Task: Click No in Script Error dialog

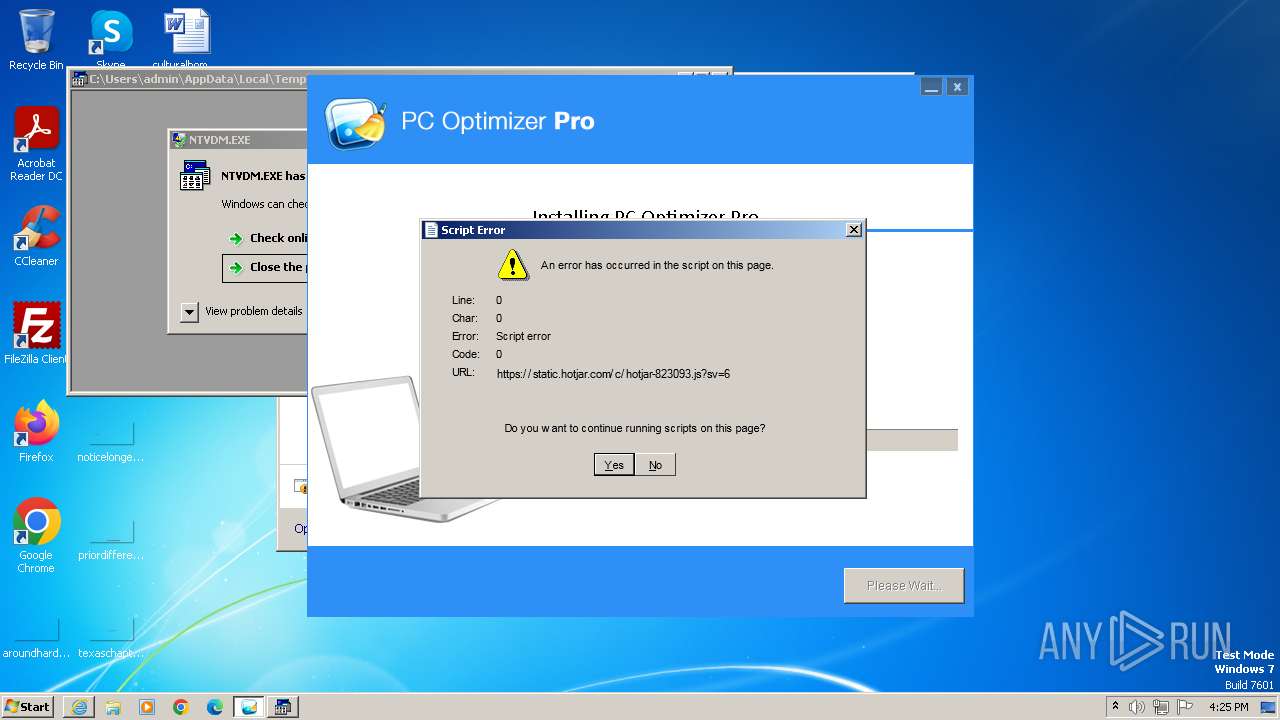Action: [x=655, y=465]
